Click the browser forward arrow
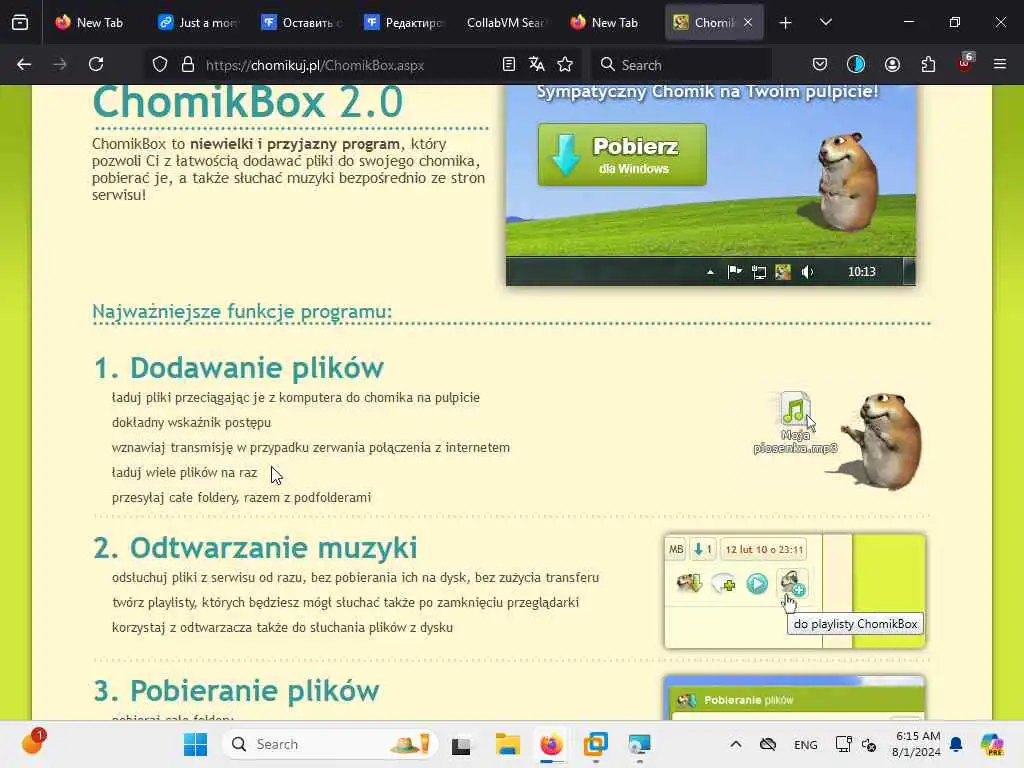The height and width of the screenshot is (768, 1024). point(59,65)
